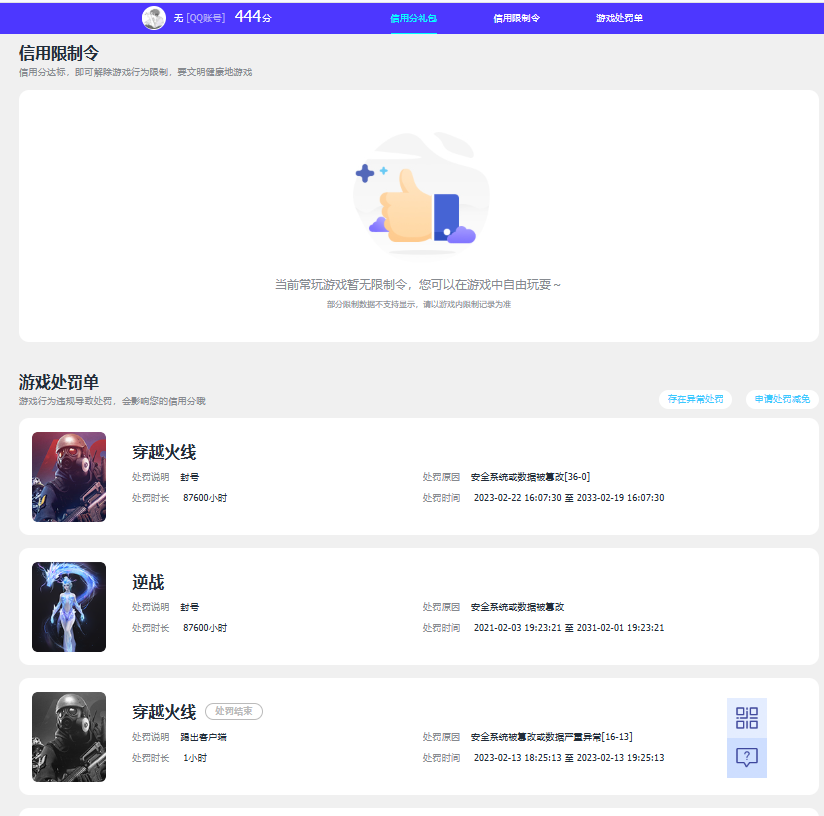824x816 pixels.
Task: Click the 444分 credit score
Action: coord(253,17)
